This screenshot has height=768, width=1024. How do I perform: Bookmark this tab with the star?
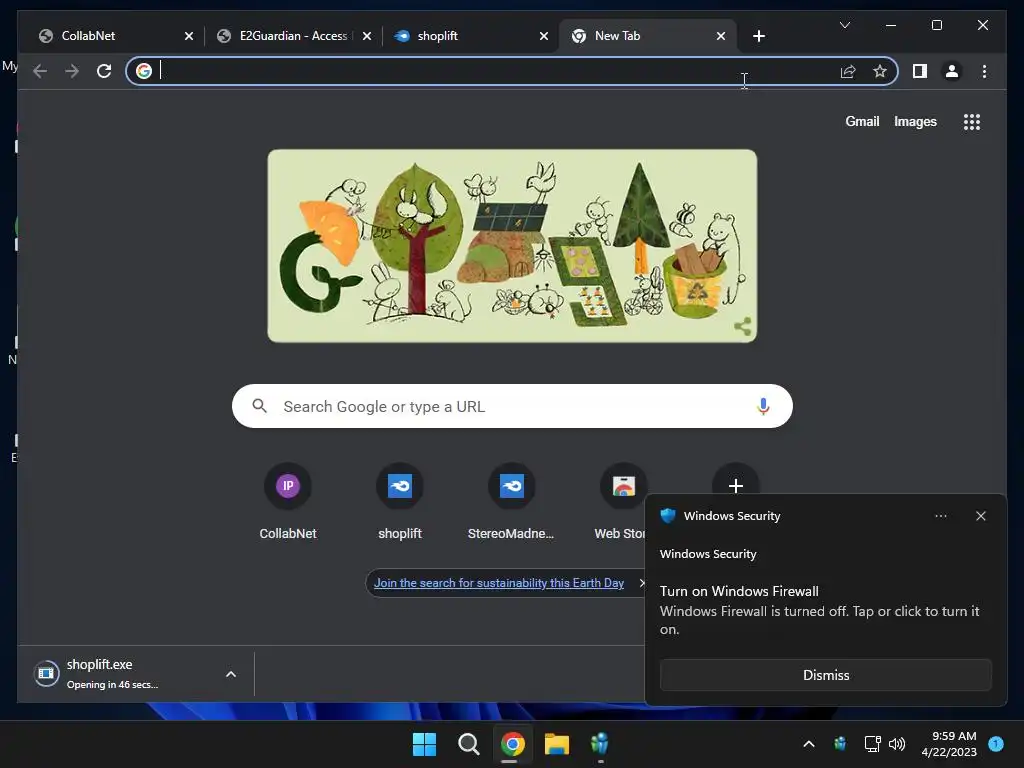(x=880, y=71)
